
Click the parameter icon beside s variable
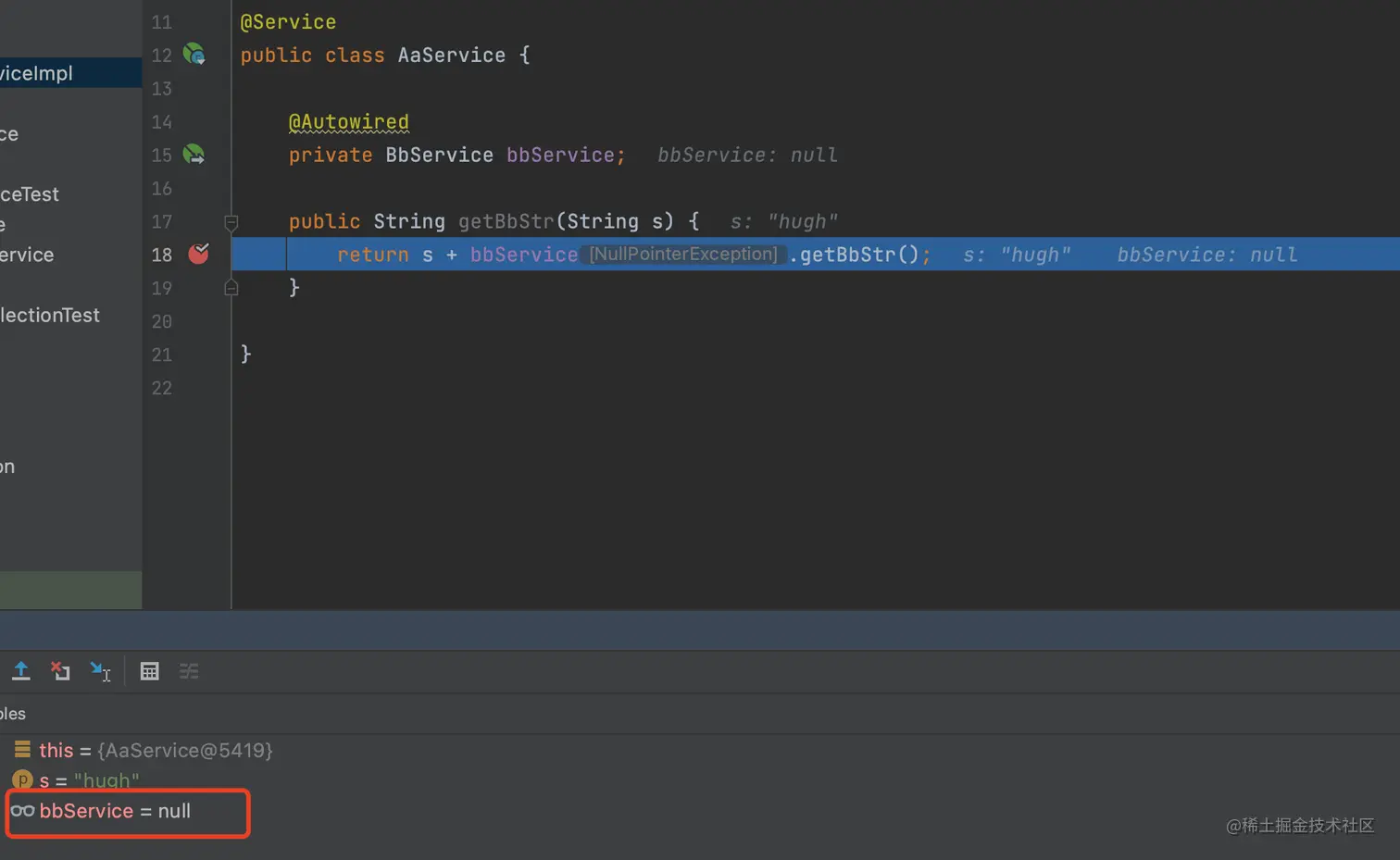[x=22, y=780]
